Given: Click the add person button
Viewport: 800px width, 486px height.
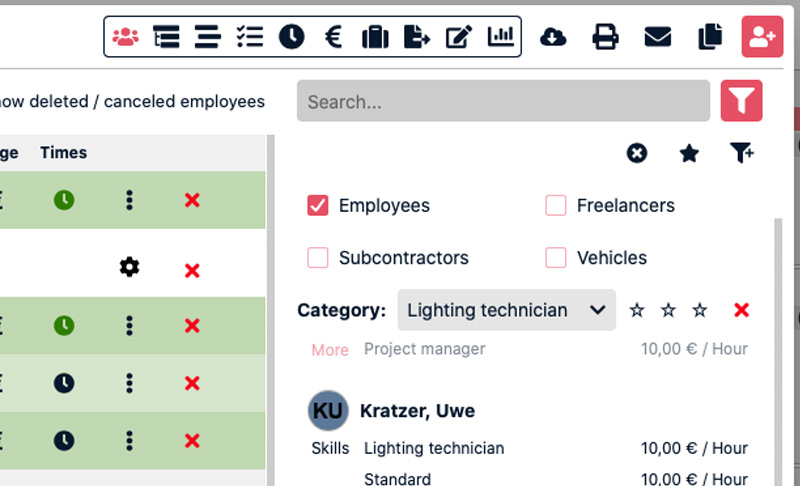Looking at the screenshot, I should click(x=762, y=37).
